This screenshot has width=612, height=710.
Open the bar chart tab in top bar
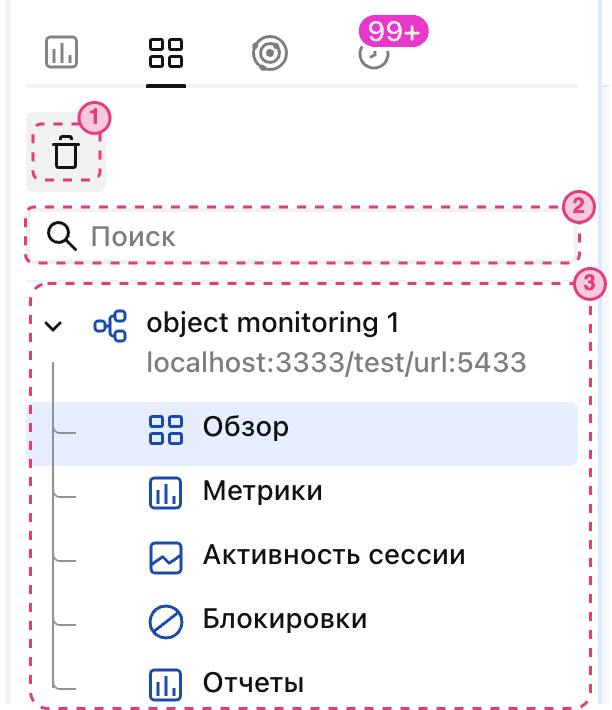pyautogui.click(x=62, y=53)
